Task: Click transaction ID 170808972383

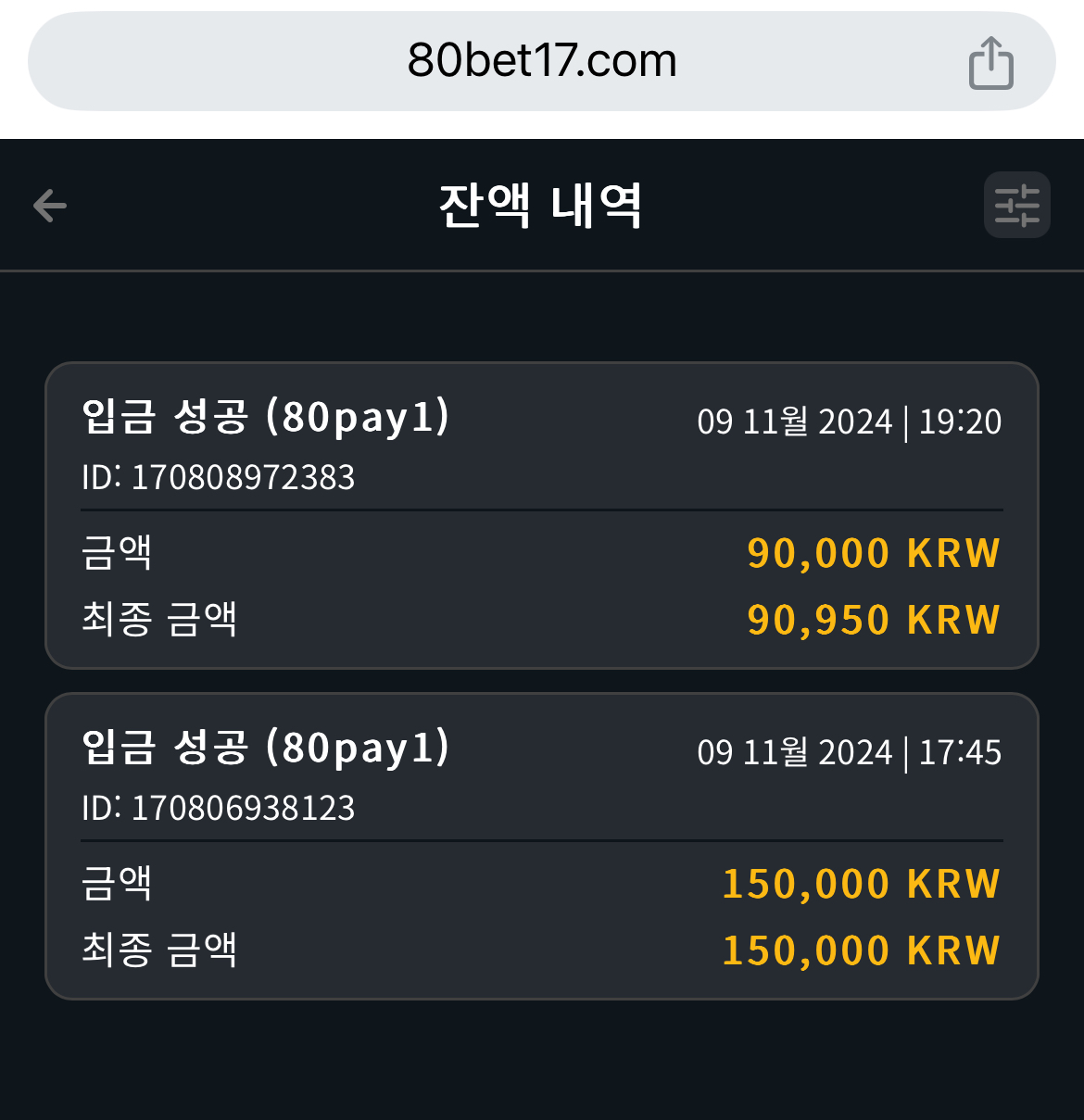Action: (x=219, y=477)
